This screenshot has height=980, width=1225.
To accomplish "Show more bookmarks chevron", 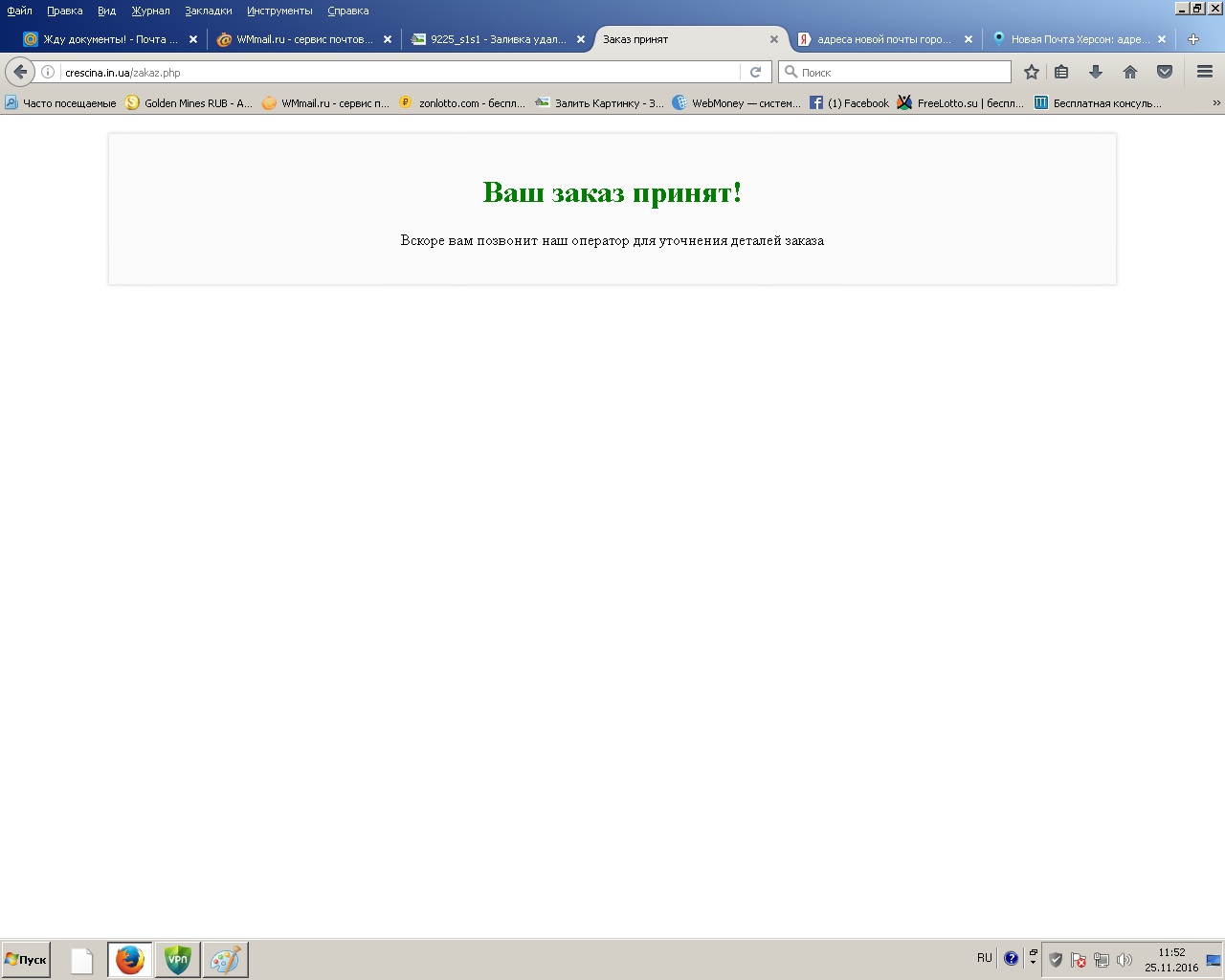I will click(1216, 103).
